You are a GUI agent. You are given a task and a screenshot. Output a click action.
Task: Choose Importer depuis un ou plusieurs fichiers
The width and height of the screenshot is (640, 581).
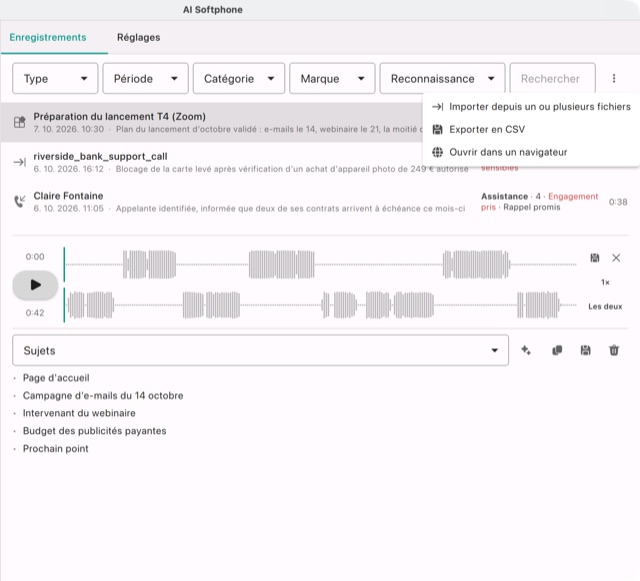pos(531,107)
